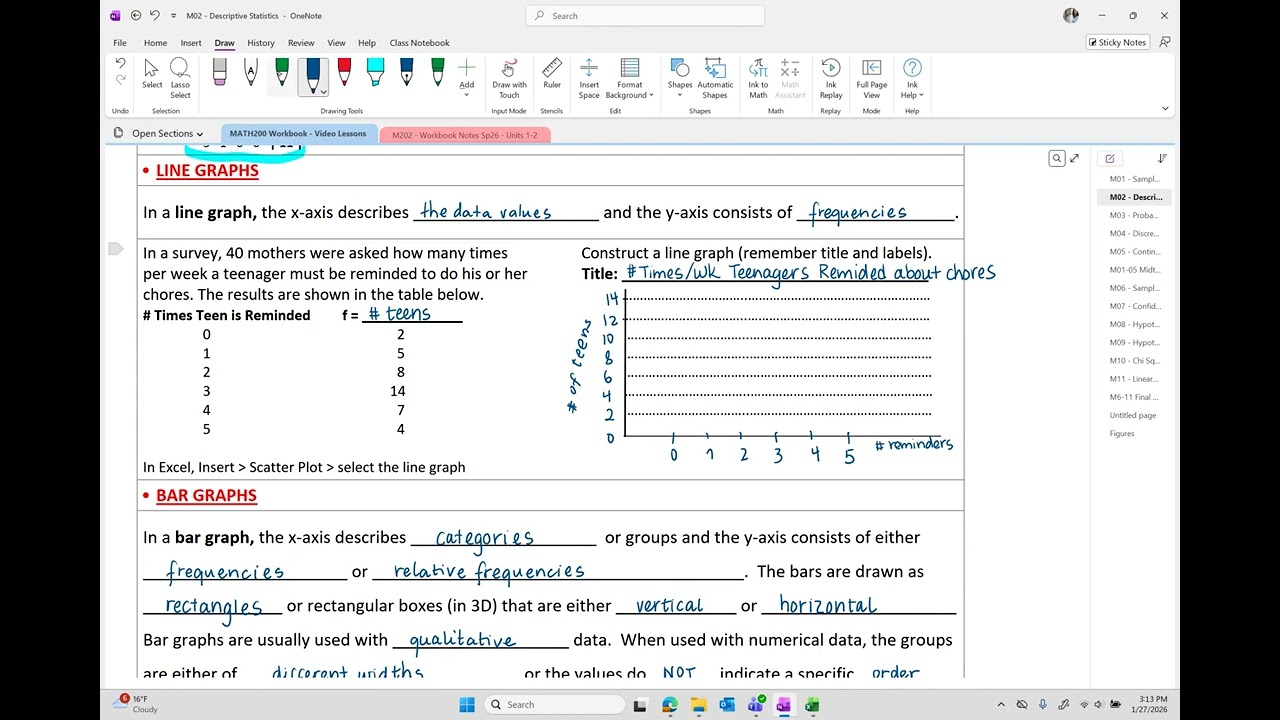Select the eraser tool in Drawing Tools

[x=219, y=72]
